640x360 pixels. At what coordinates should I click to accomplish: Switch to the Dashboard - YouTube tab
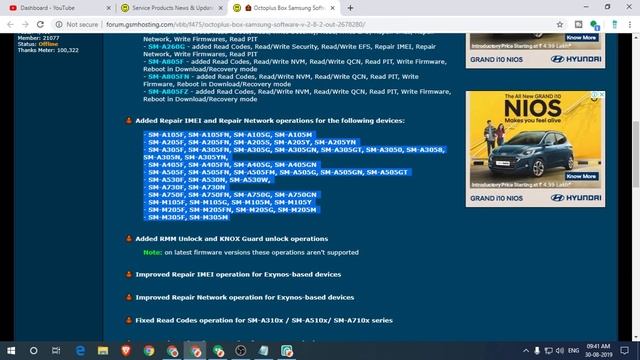coord(57,8)
